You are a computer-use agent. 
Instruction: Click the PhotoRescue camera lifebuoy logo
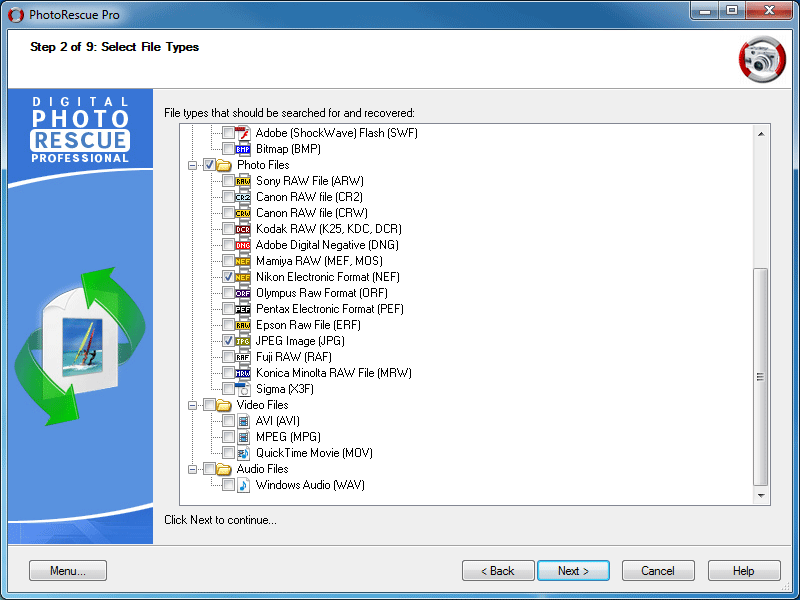[762, 59]
